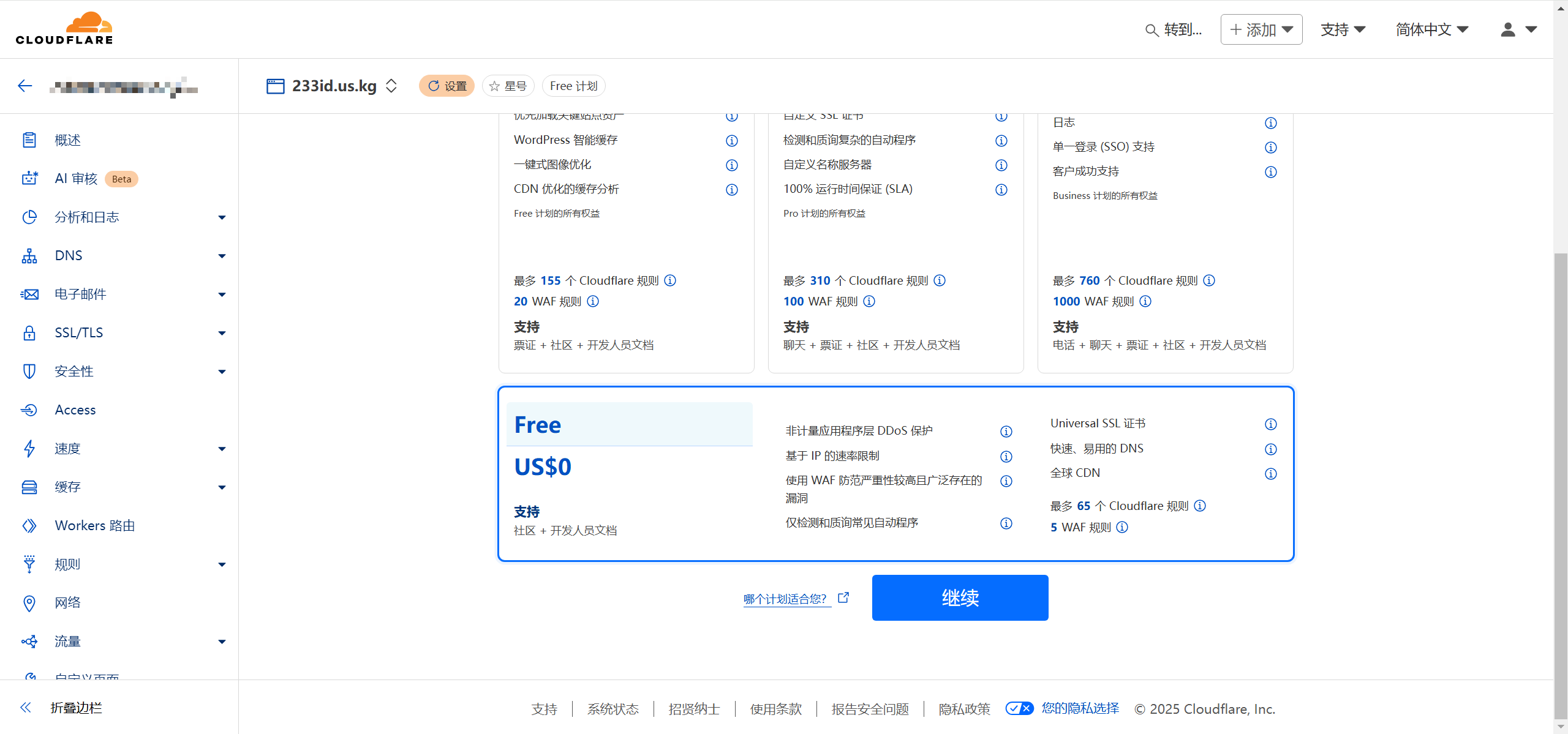
Task: Expand the 速度 sidebar section
Action: (222, 449)
